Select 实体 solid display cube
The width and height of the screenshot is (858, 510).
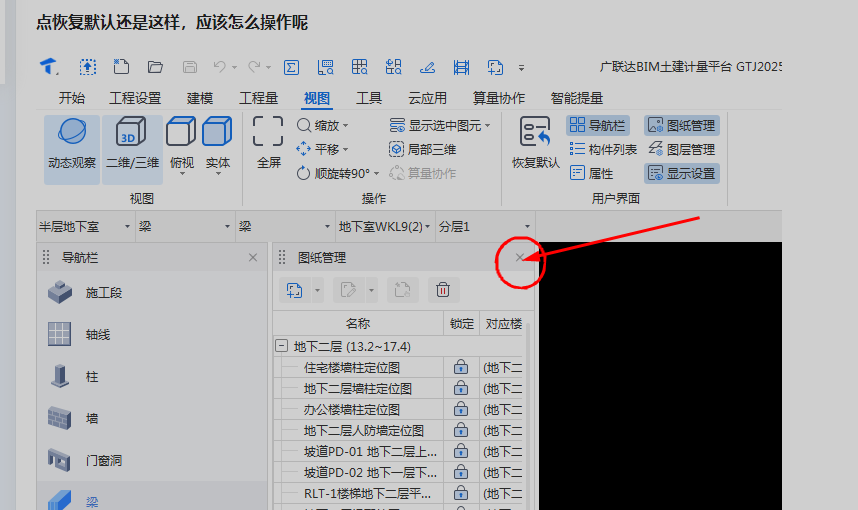(x=218, y=144)
